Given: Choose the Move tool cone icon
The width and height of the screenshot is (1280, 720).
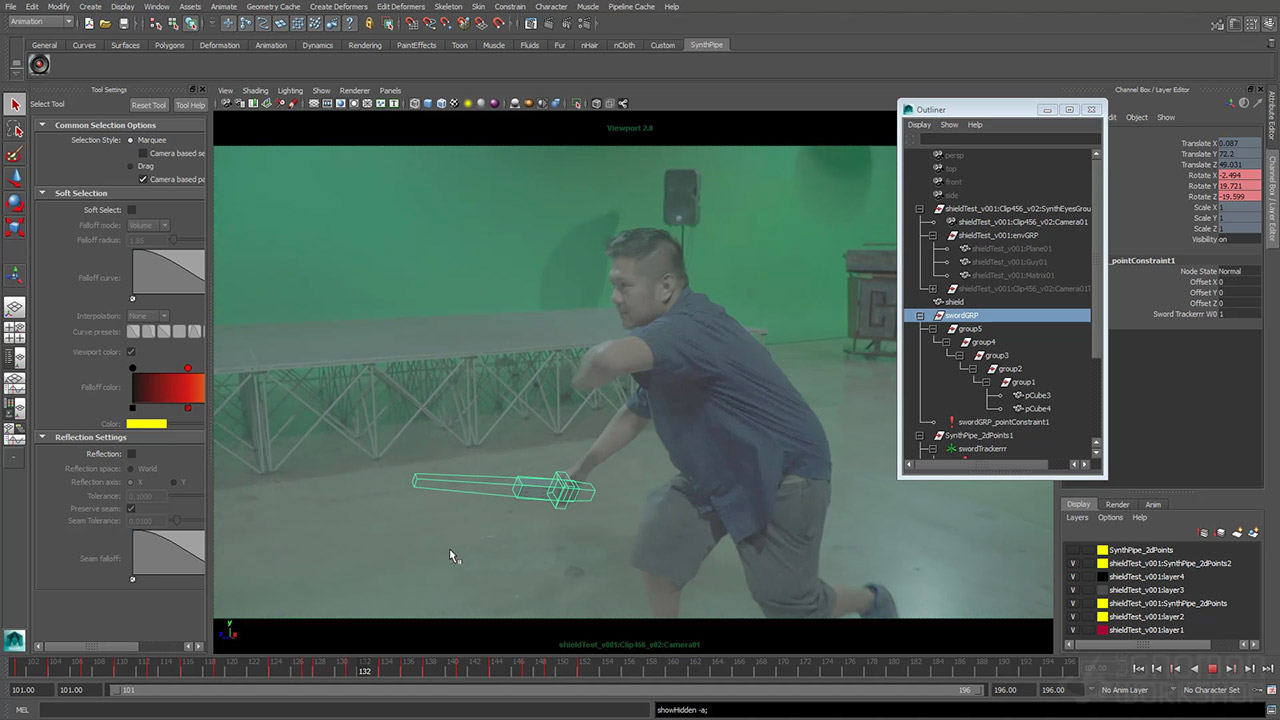Looking at the screenshot, I should [15, 178].
